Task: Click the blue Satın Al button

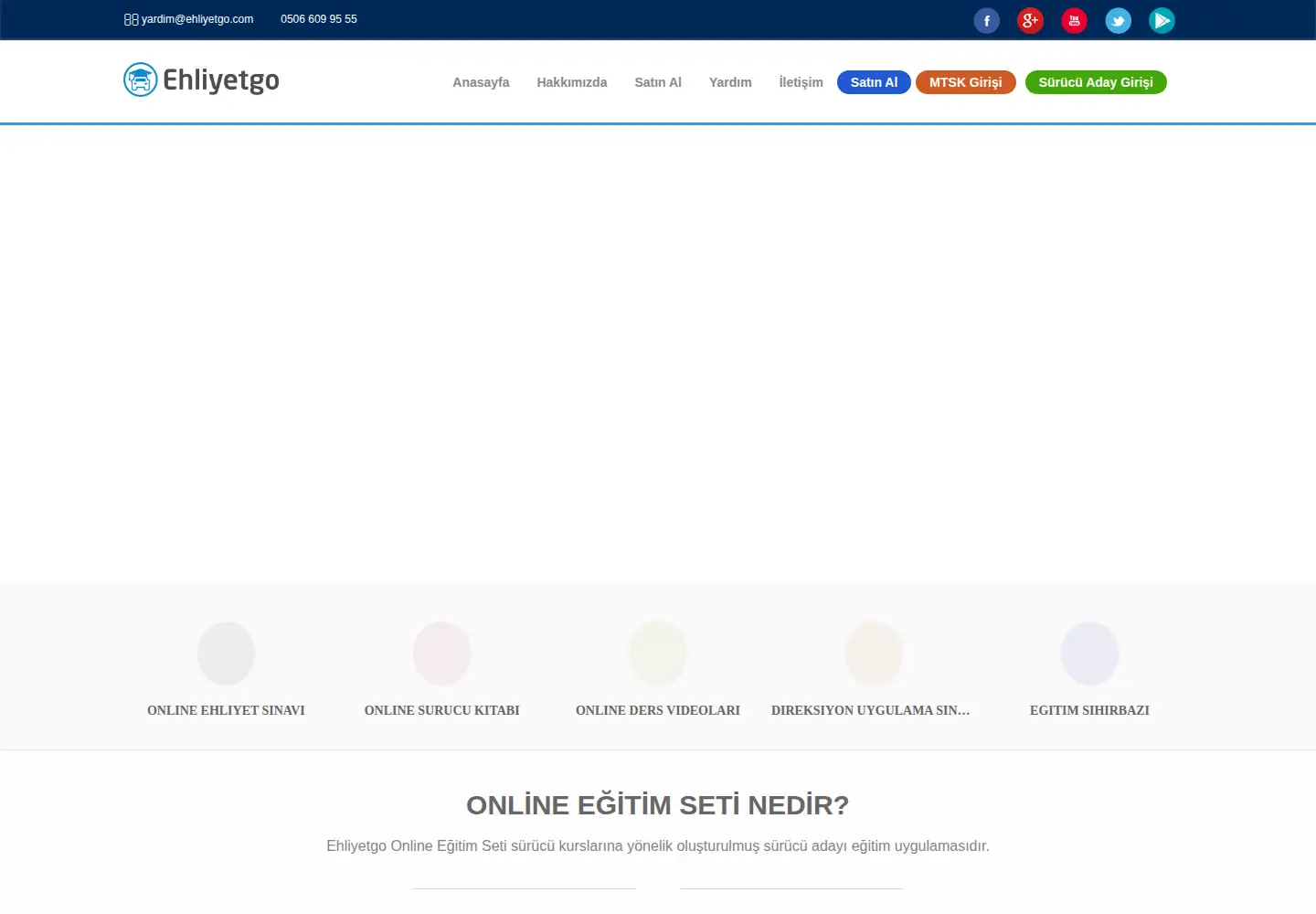Action: pyautogui.click(x=874, y=82)
